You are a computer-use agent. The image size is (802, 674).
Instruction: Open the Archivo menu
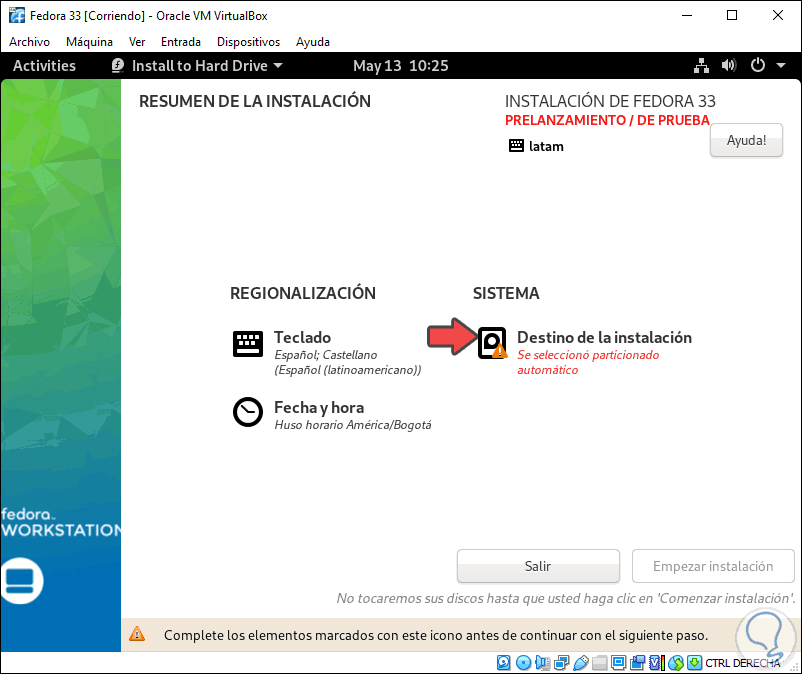pos(29,42)
